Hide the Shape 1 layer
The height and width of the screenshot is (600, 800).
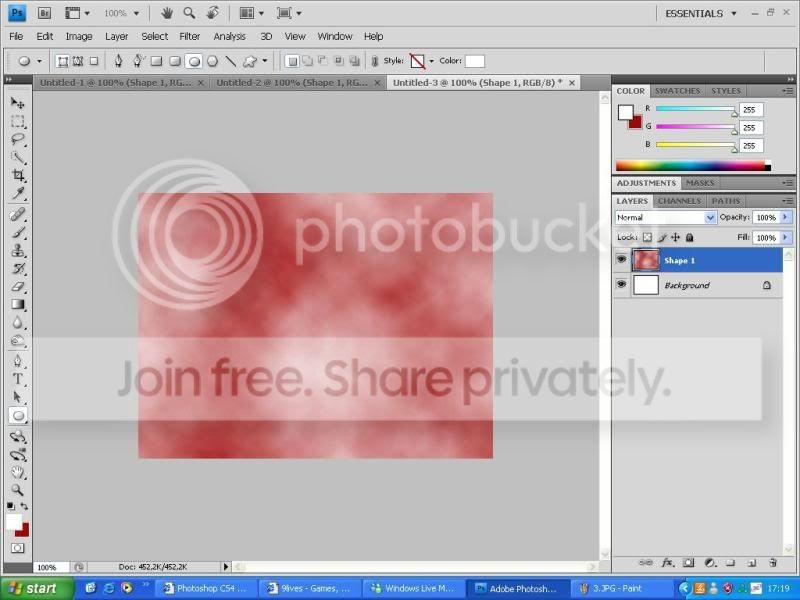point(621,260)
